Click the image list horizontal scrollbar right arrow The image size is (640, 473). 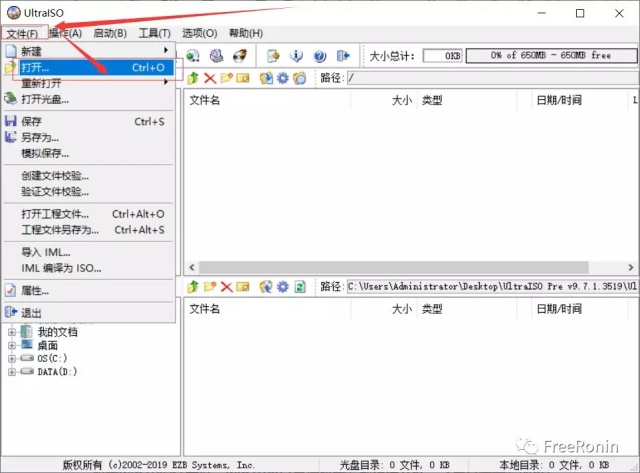point(631,267)
